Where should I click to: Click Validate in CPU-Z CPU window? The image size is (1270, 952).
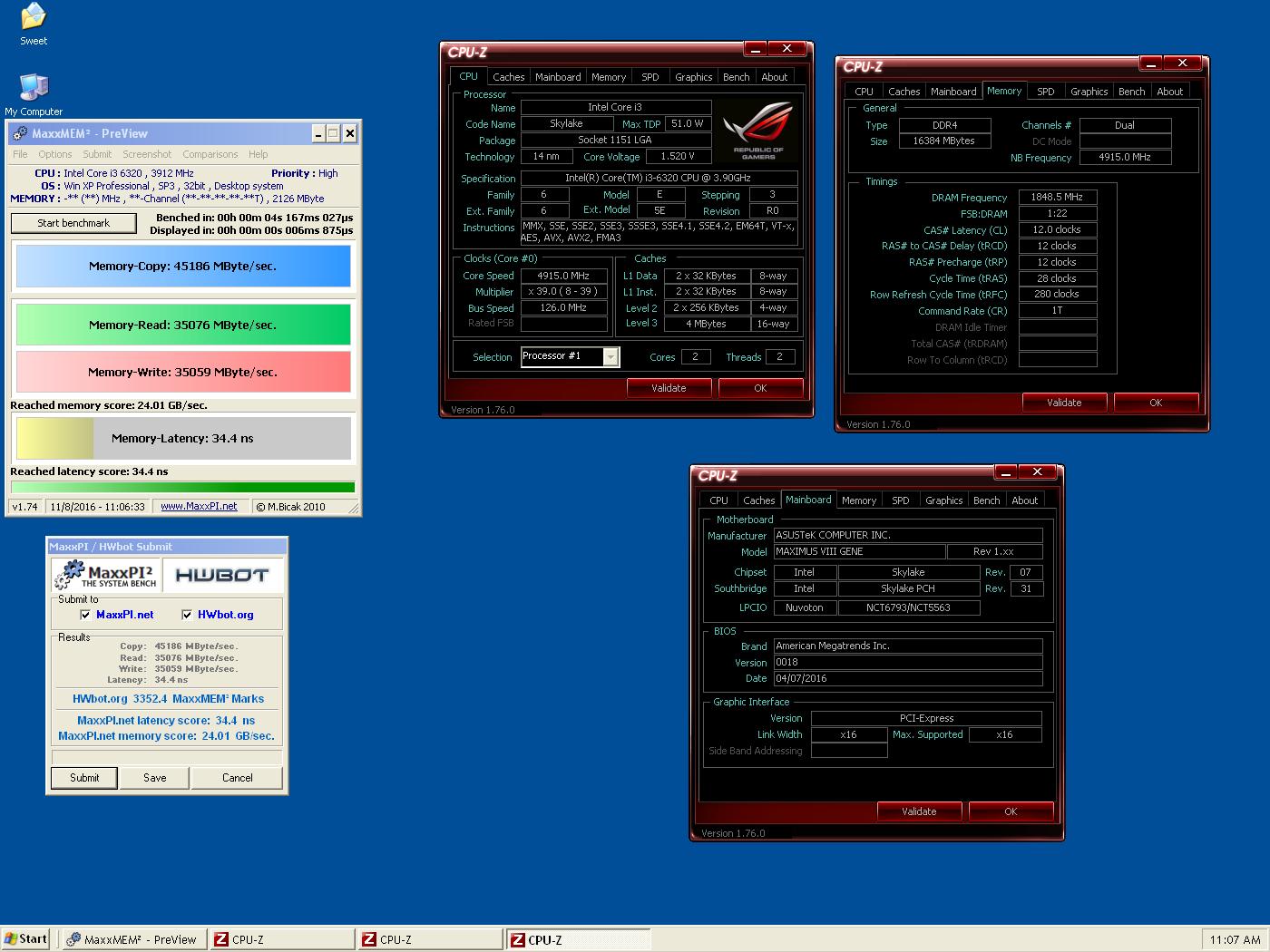coord(669,388)
